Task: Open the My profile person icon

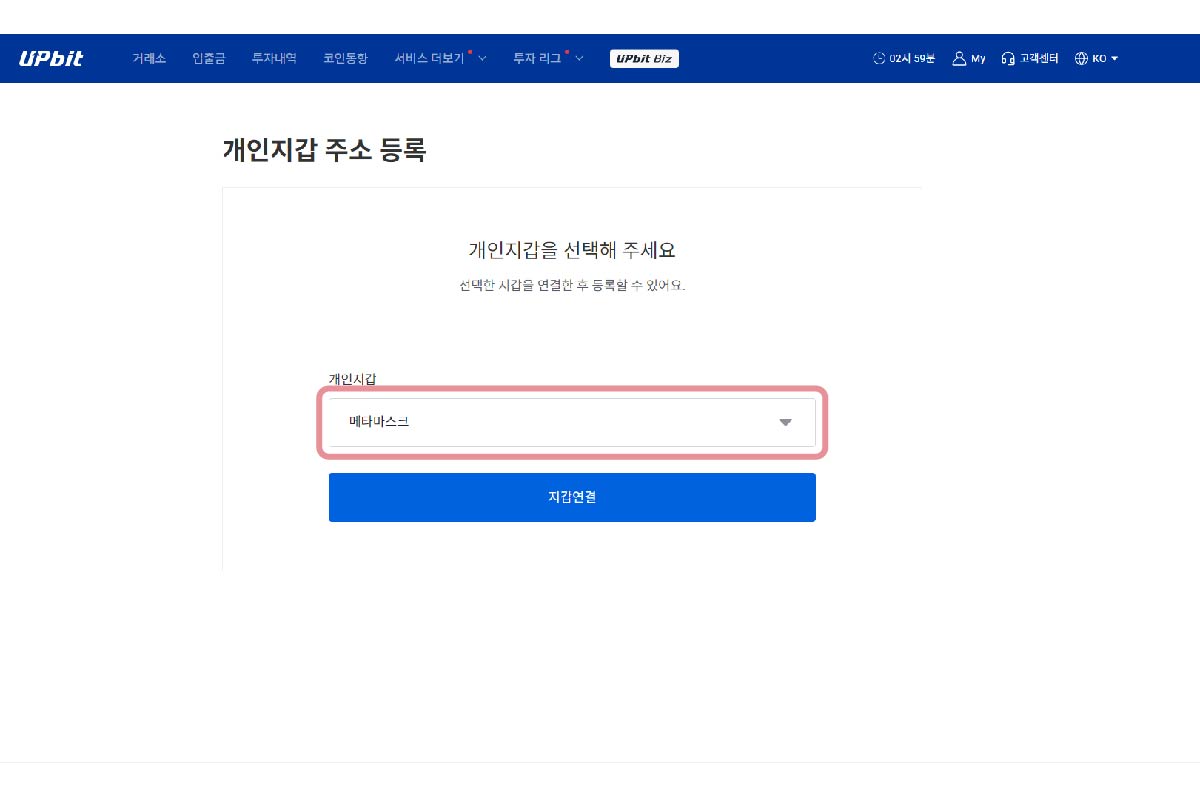Action: 959,58
